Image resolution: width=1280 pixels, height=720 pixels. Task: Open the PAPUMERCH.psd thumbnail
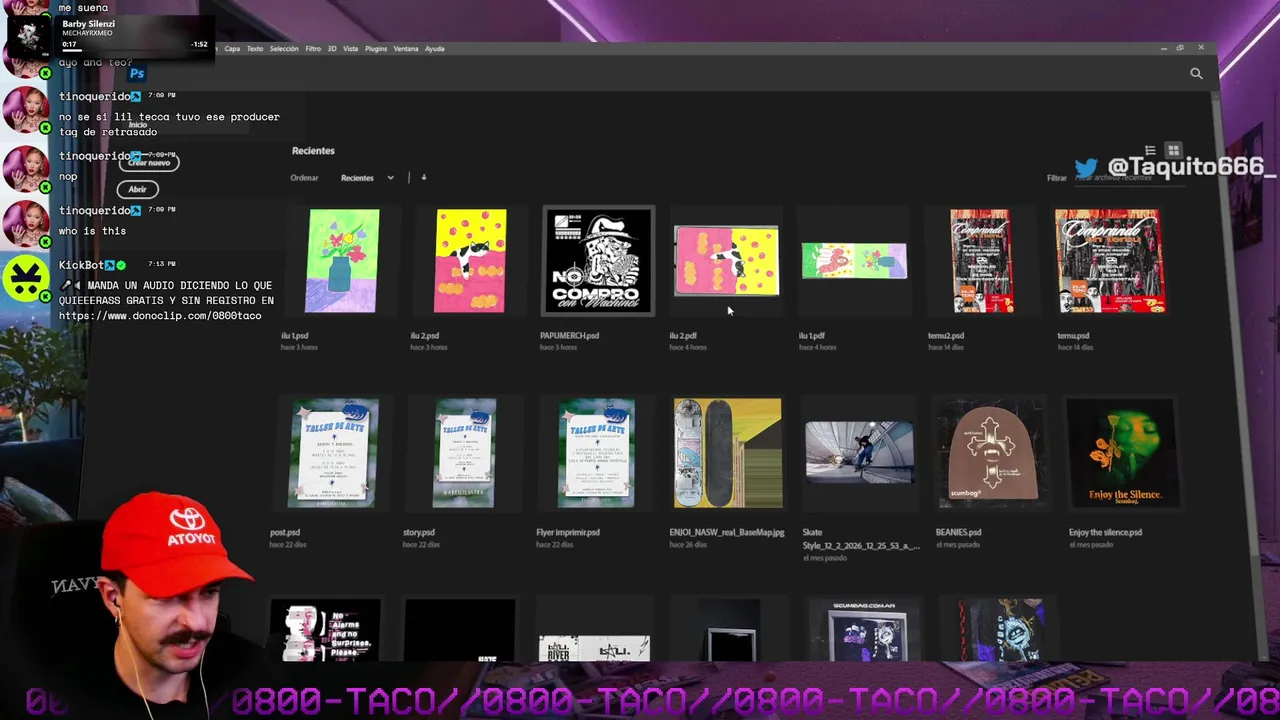click(598, 261)
